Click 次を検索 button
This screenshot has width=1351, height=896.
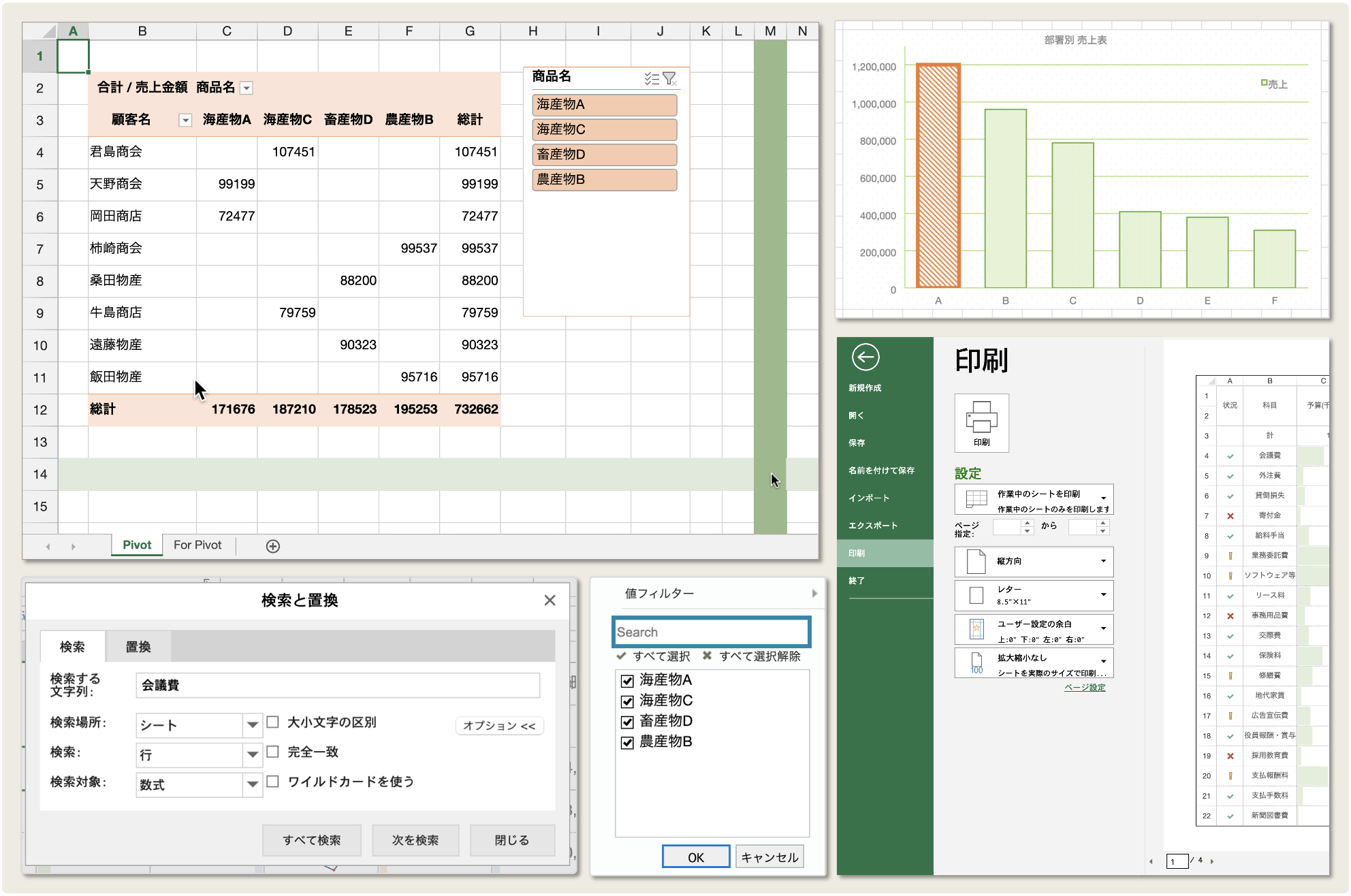[x=415, y=840]
